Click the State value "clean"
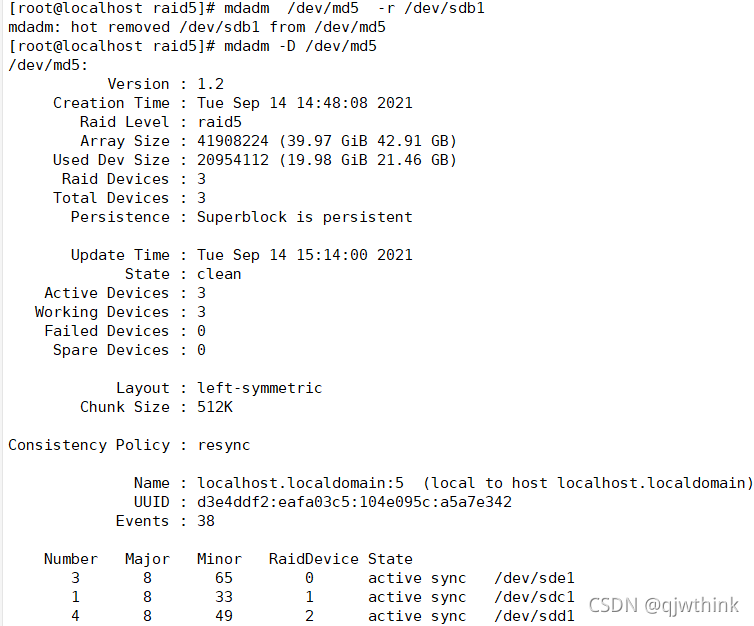This screenshot has width=754, height=626. tap(219, 274)
